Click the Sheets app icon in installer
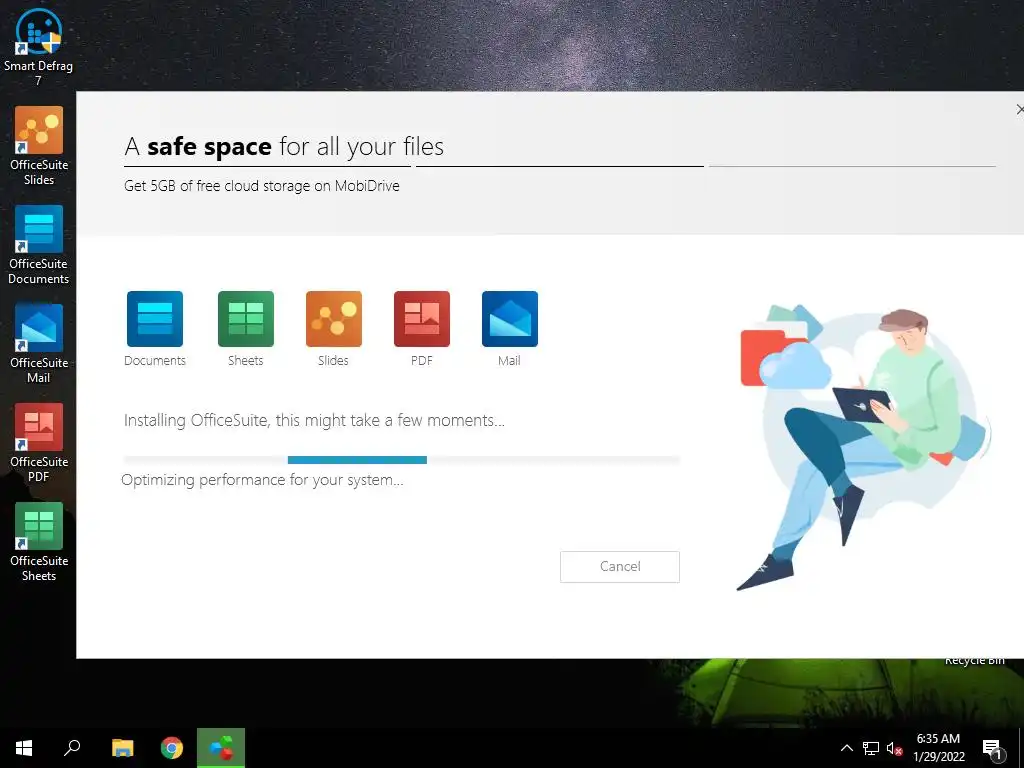The width and height of the screenshot is (1024, 768). 246,319
